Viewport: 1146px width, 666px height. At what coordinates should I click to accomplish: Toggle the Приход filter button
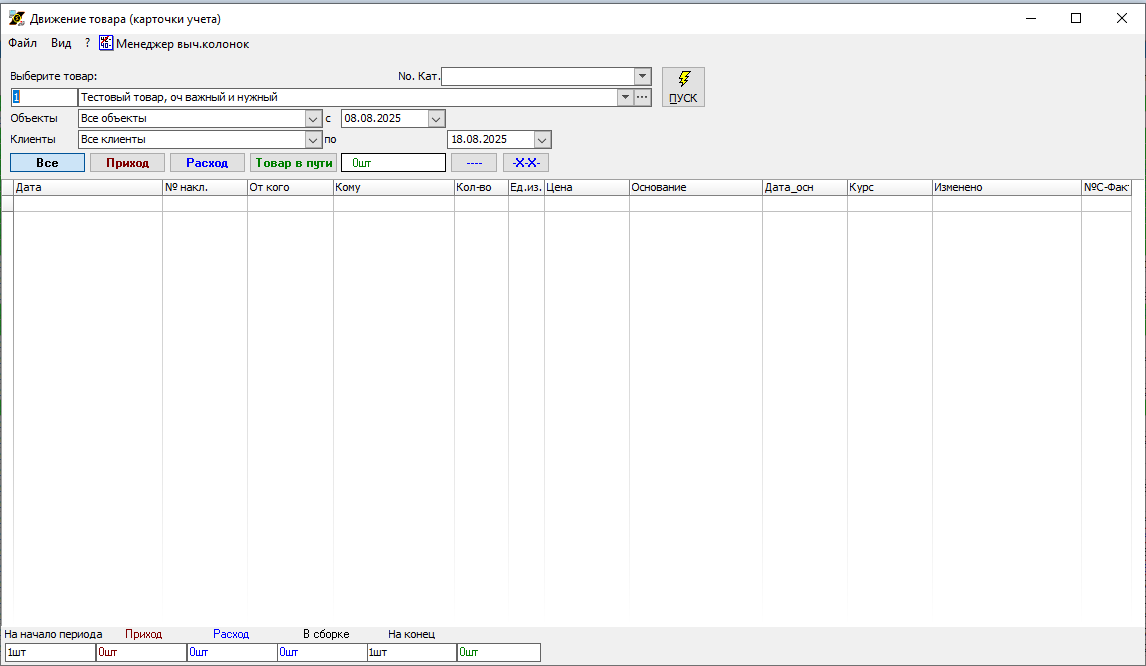[127, 163]
